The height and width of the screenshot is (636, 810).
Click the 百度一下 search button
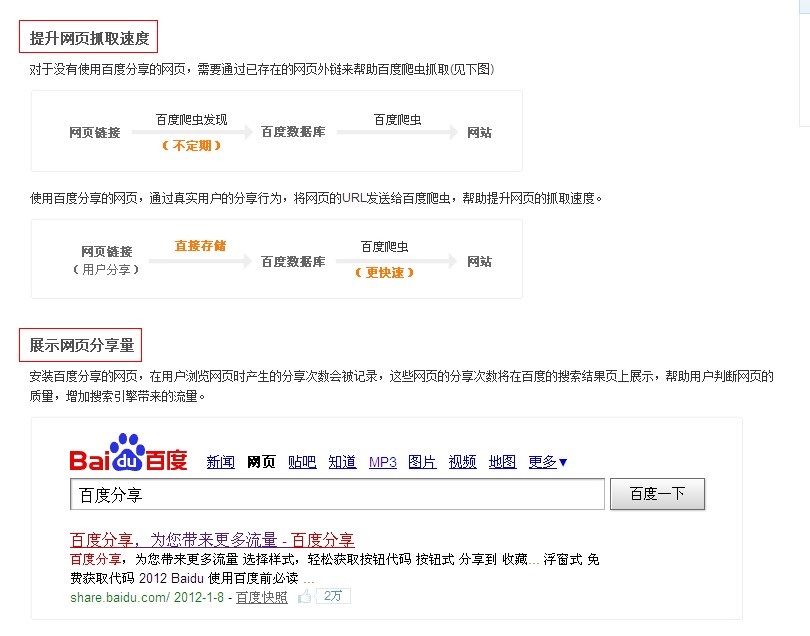point(657,494)
